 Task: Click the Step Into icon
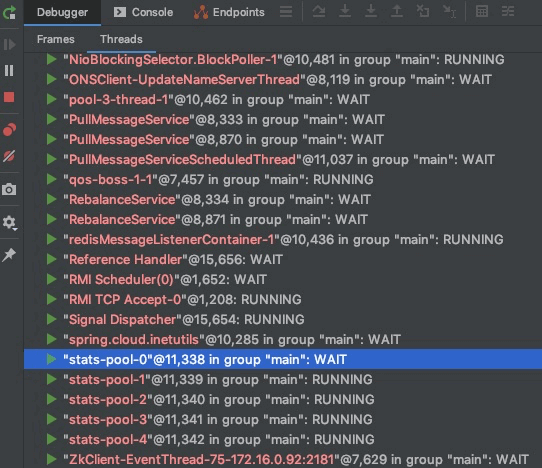point(345,11)
